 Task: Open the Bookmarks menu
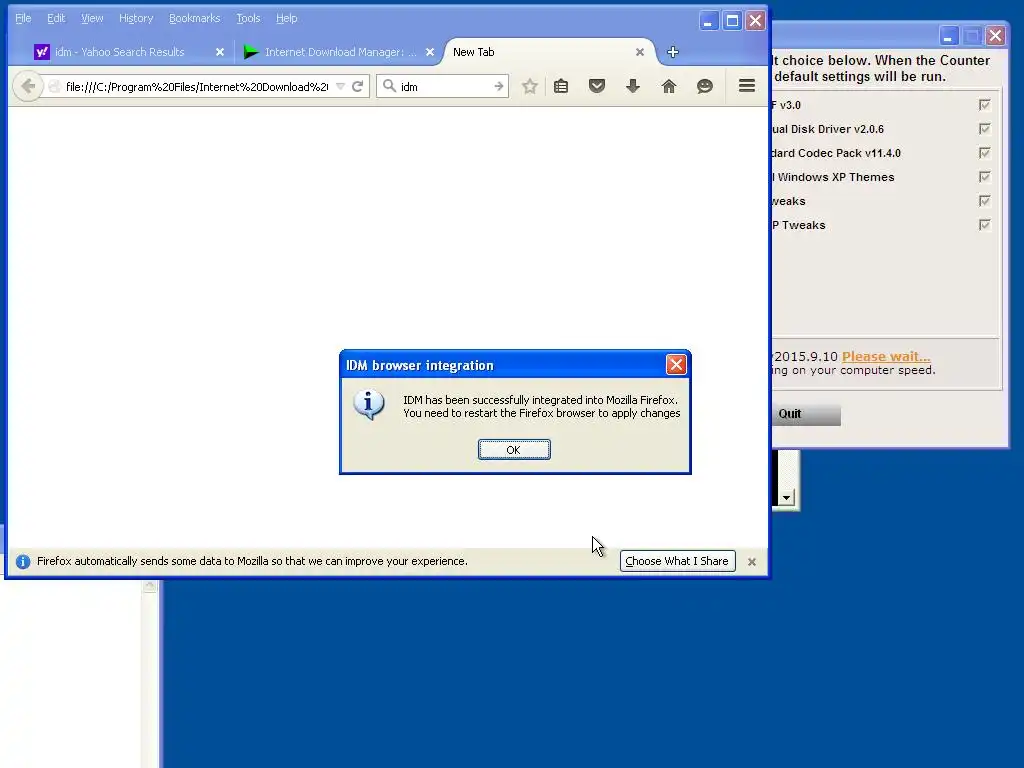[x=195, y=18]
